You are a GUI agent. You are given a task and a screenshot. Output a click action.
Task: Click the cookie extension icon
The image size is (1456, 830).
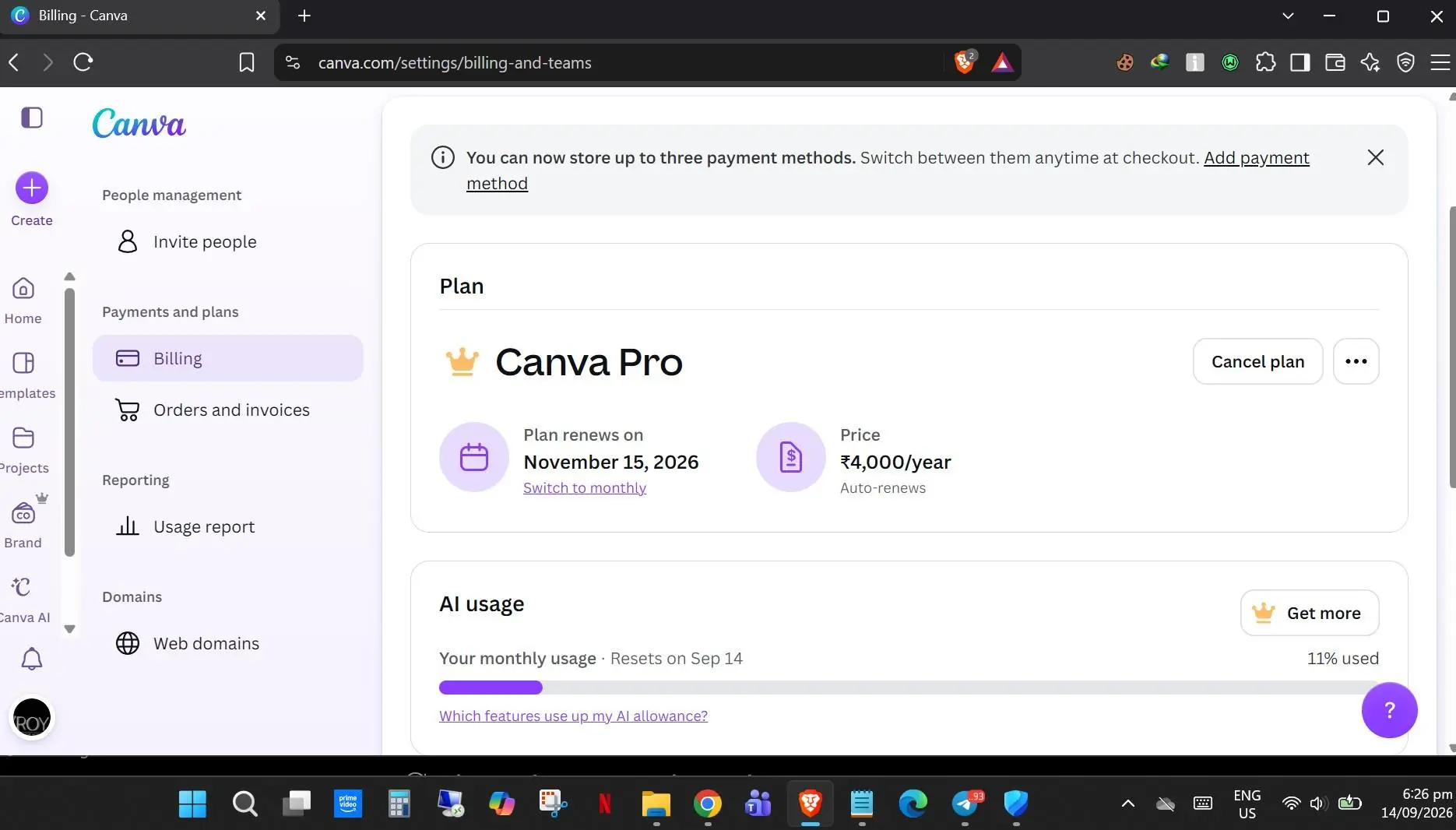tap(1124, 62)
